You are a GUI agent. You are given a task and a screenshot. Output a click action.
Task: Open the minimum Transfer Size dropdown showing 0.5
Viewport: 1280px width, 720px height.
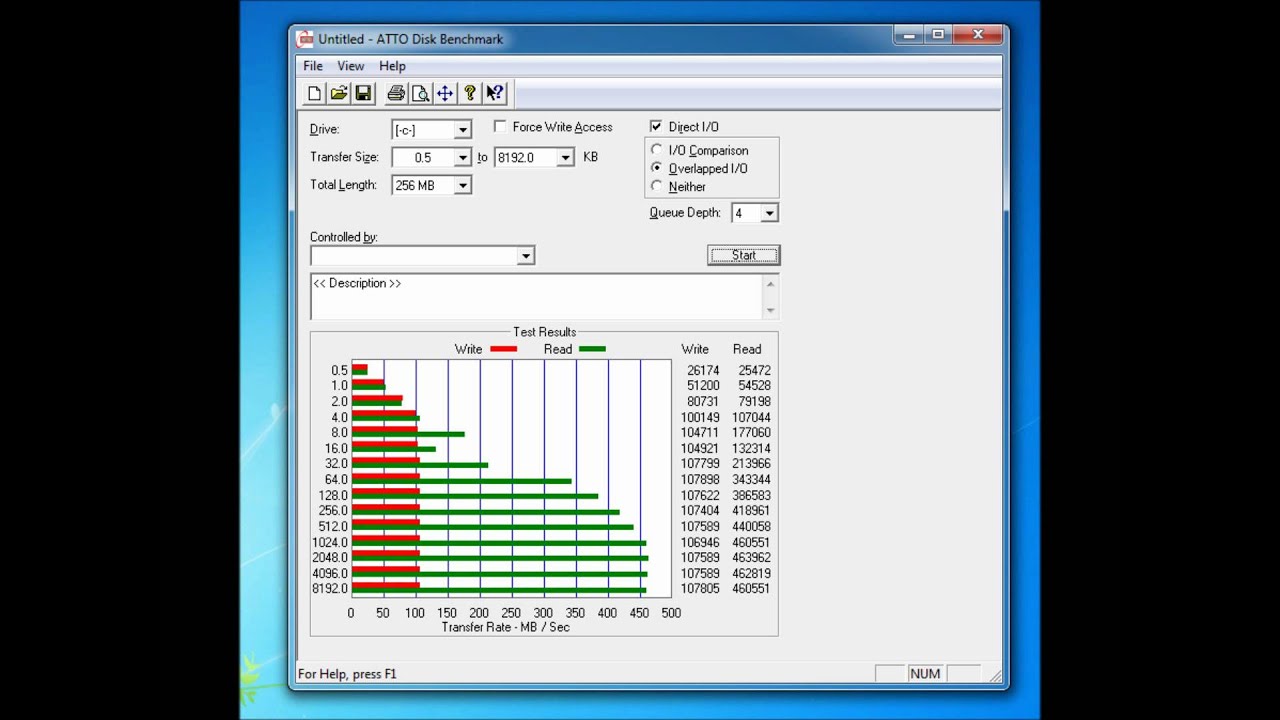coord(462,158)
